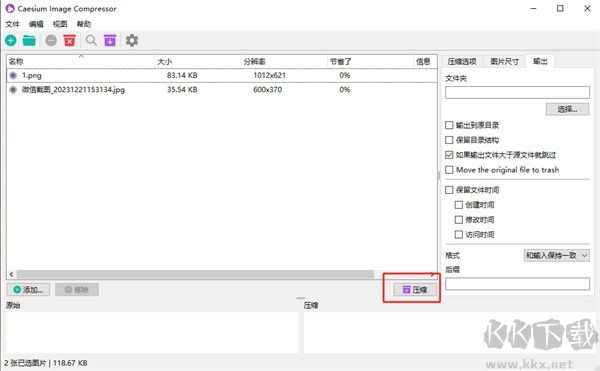The image size is (600, 371).
Task: Click the green add files toolbar icon
Action: coord(11,40)
